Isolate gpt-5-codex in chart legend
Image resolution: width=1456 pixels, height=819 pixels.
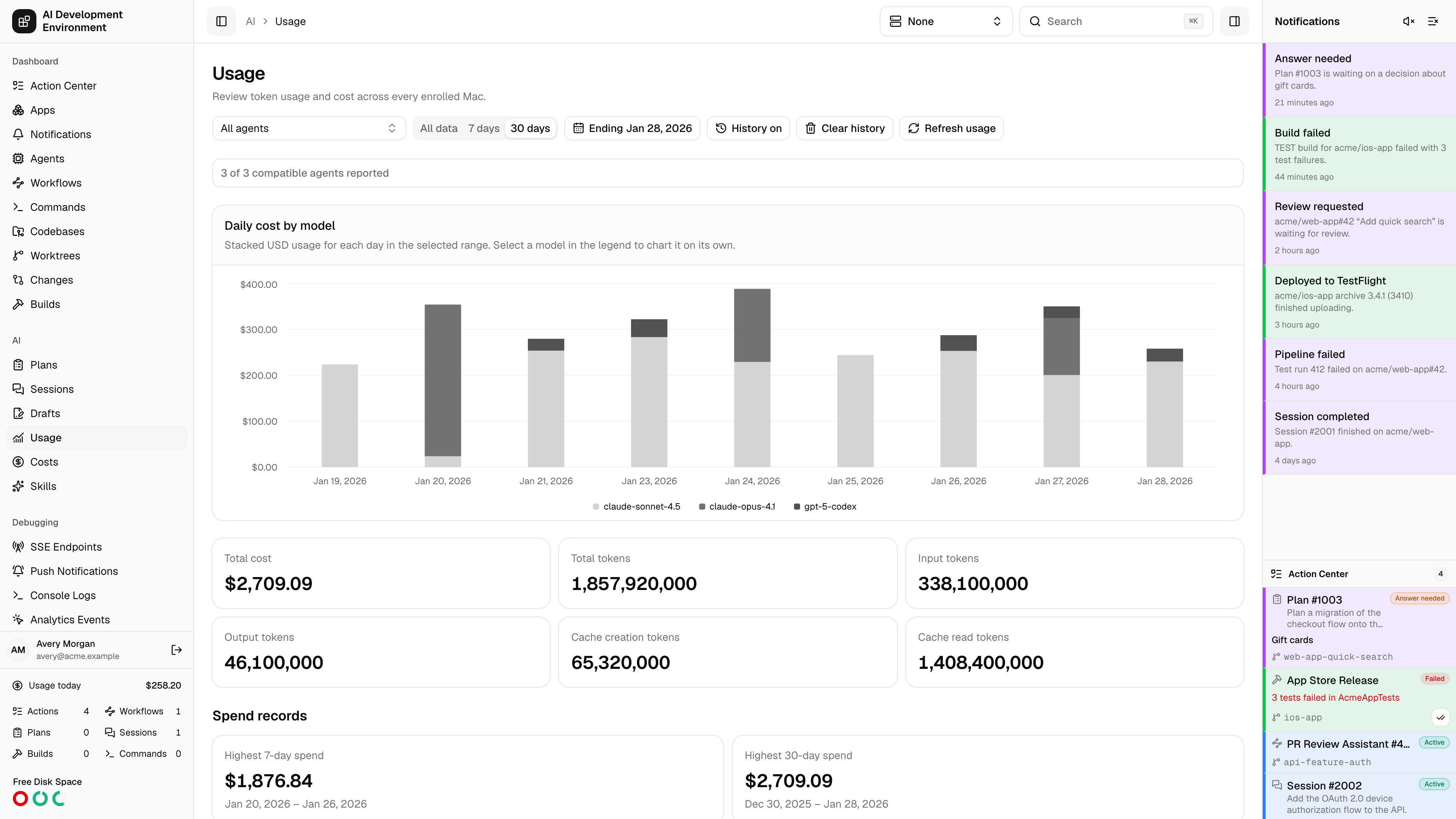click(825, 507)
